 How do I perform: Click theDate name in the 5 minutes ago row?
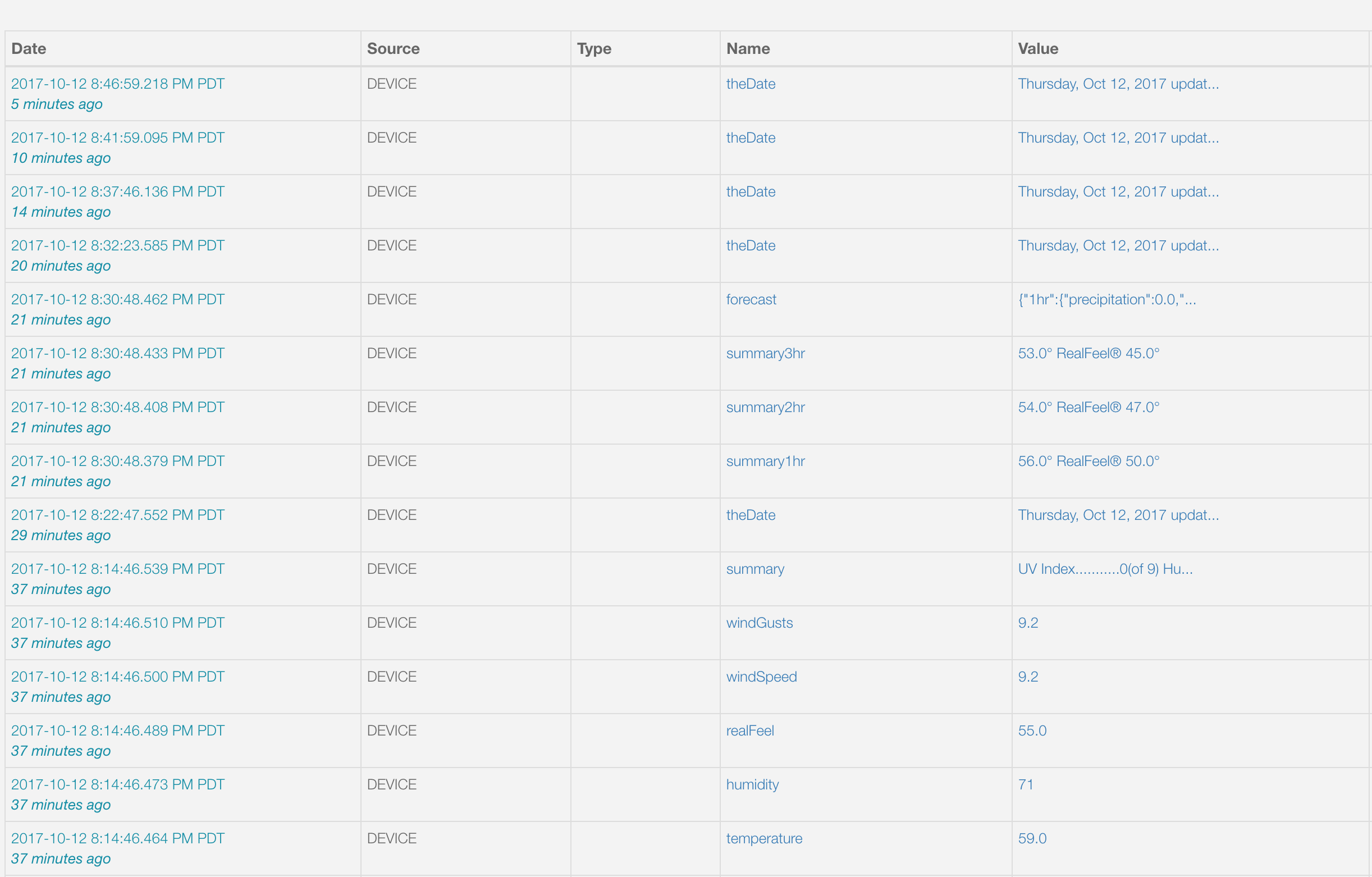tap(751, 84)
